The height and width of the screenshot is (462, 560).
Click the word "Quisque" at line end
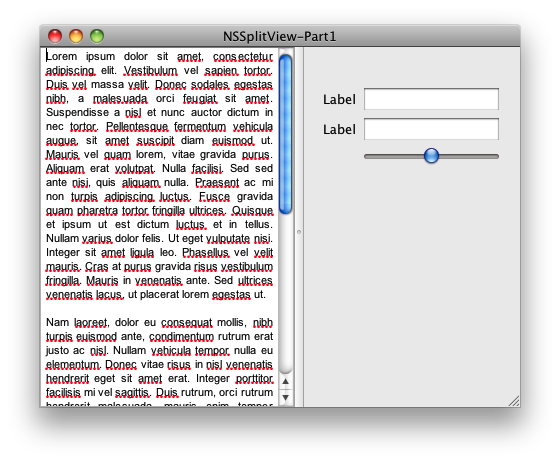(x=252, y=211)
